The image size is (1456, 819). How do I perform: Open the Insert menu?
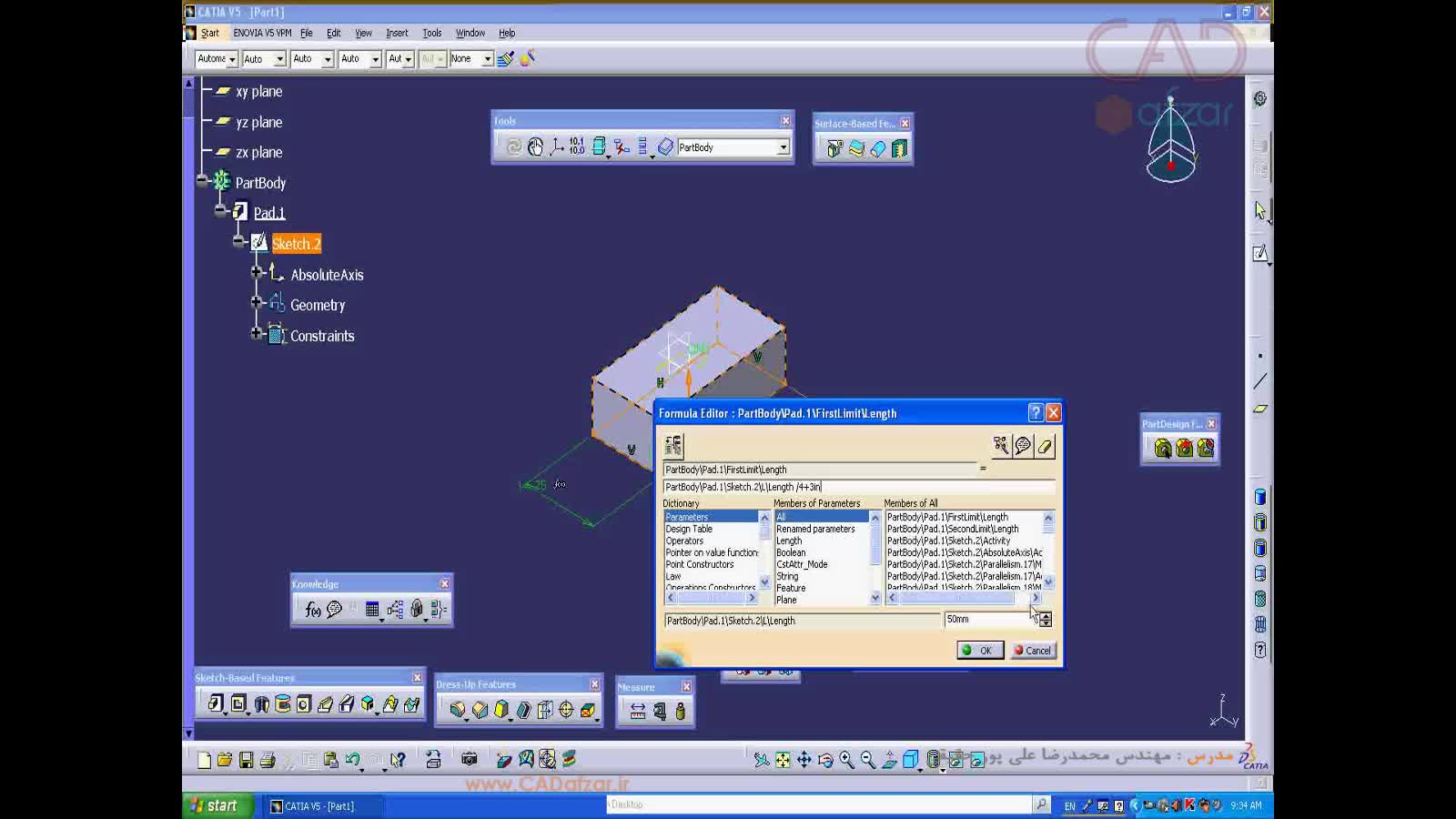[397, 33]
